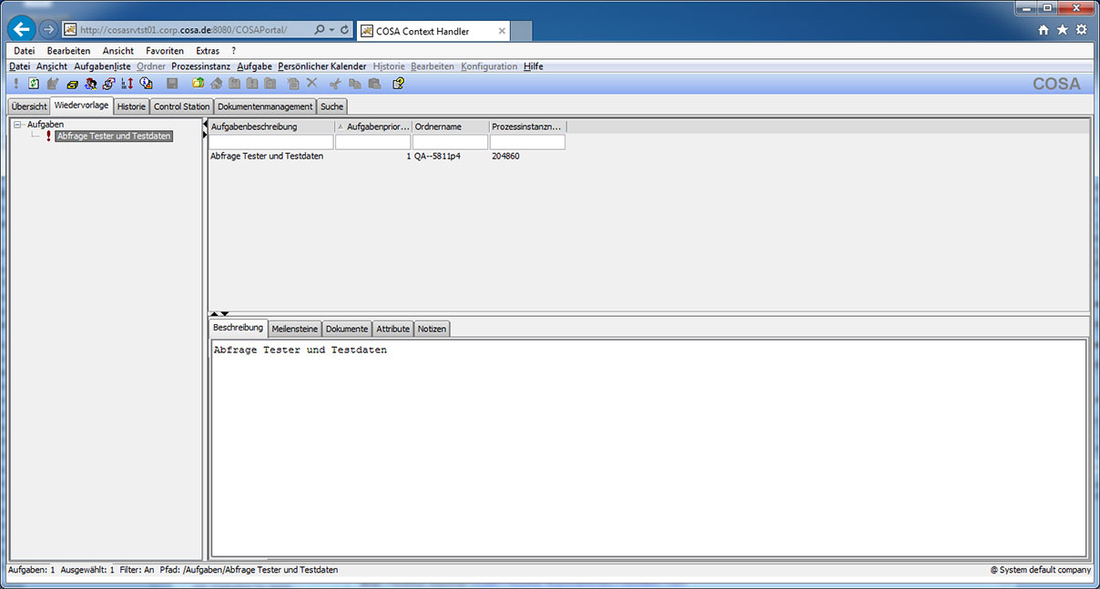The image size is (1100, 589).
Task: Click the yellow folder with green arrow icon
Action: pyautogui.click(x=198, y=84)
